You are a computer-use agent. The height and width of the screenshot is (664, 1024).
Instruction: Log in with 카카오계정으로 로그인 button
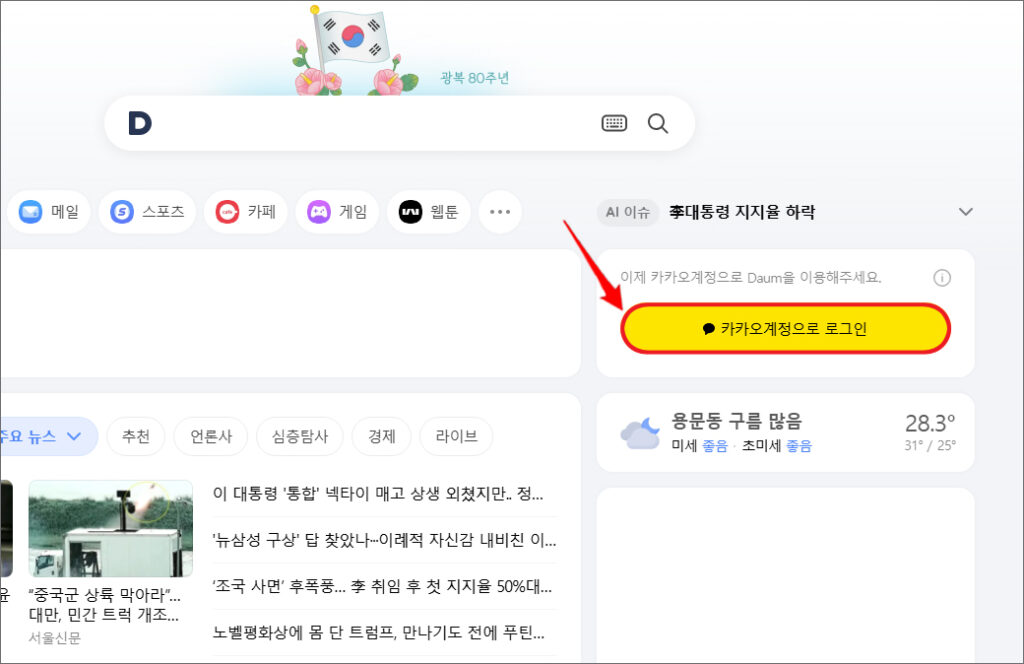pyautogui.click(x=785, y=328)
